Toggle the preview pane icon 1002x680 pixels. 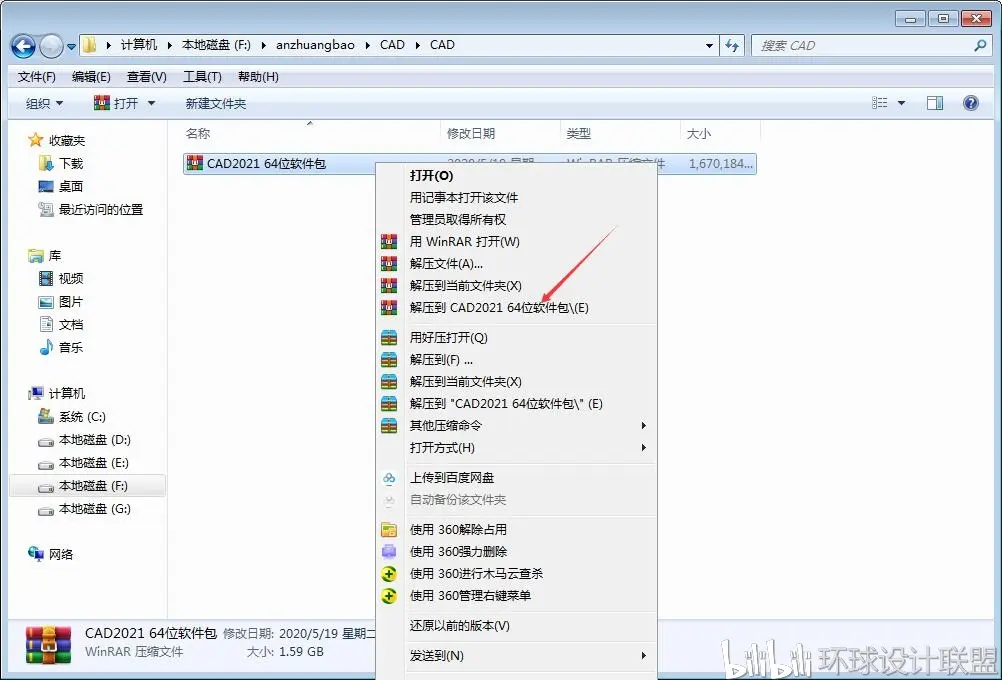pos(935,103)
